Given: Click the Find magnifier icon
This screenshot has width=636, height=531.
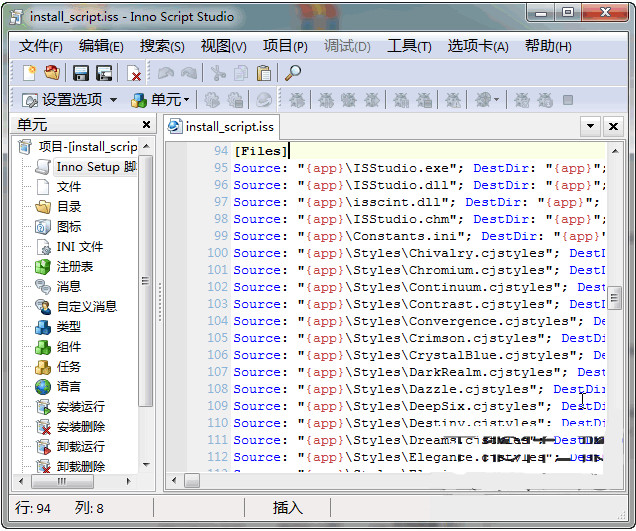Looking at the screenshot, I should (293, 73).
